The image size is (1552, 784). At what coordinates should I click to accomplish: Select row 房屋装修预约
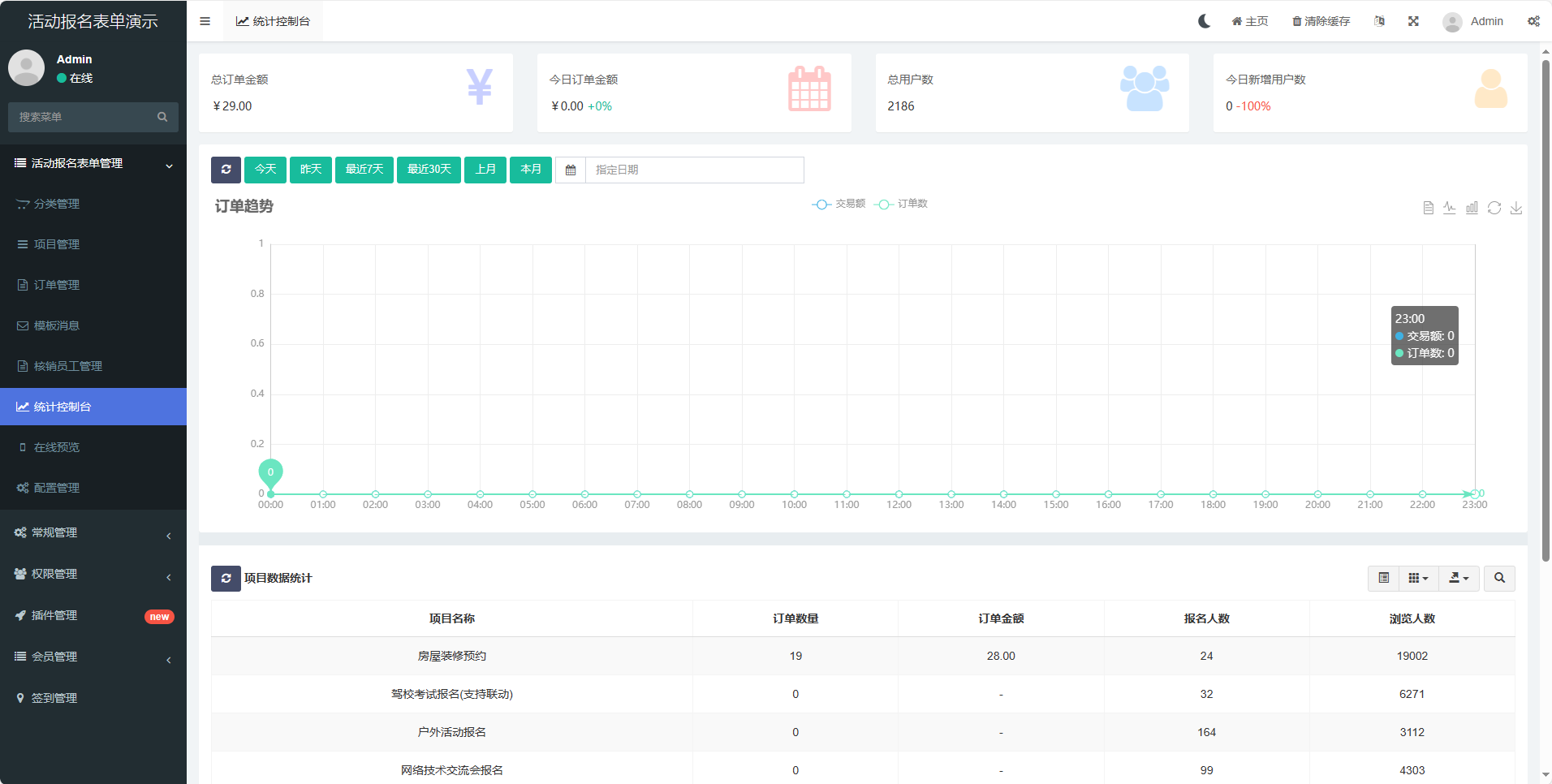tap(863, 656)
